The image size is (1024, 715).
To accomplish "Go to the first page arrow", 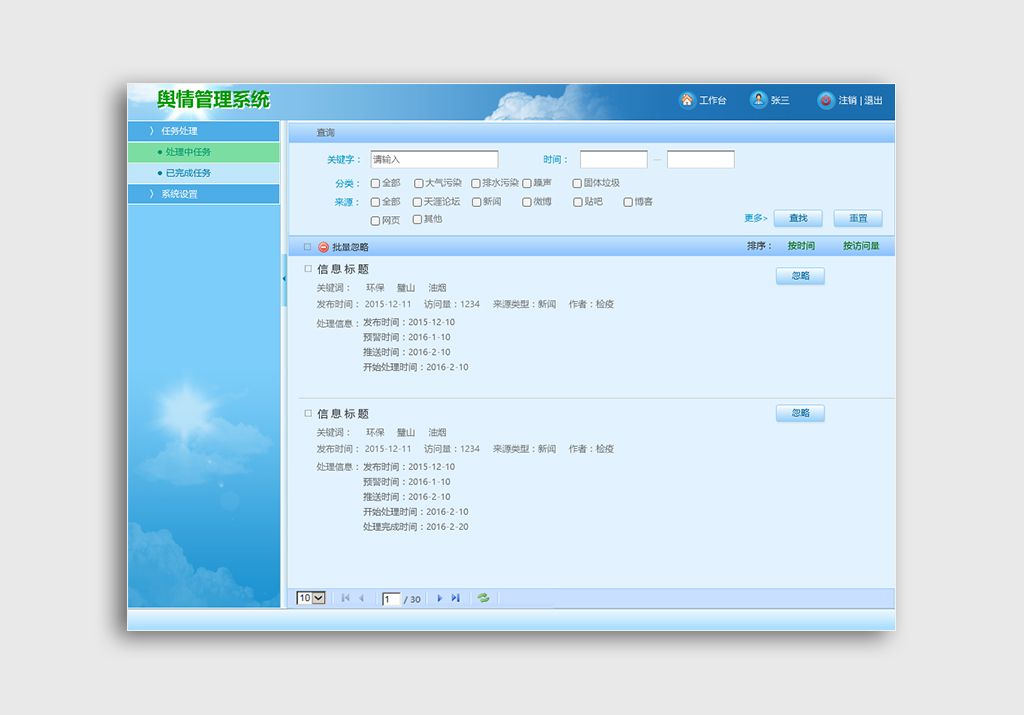I will point(345,598).
